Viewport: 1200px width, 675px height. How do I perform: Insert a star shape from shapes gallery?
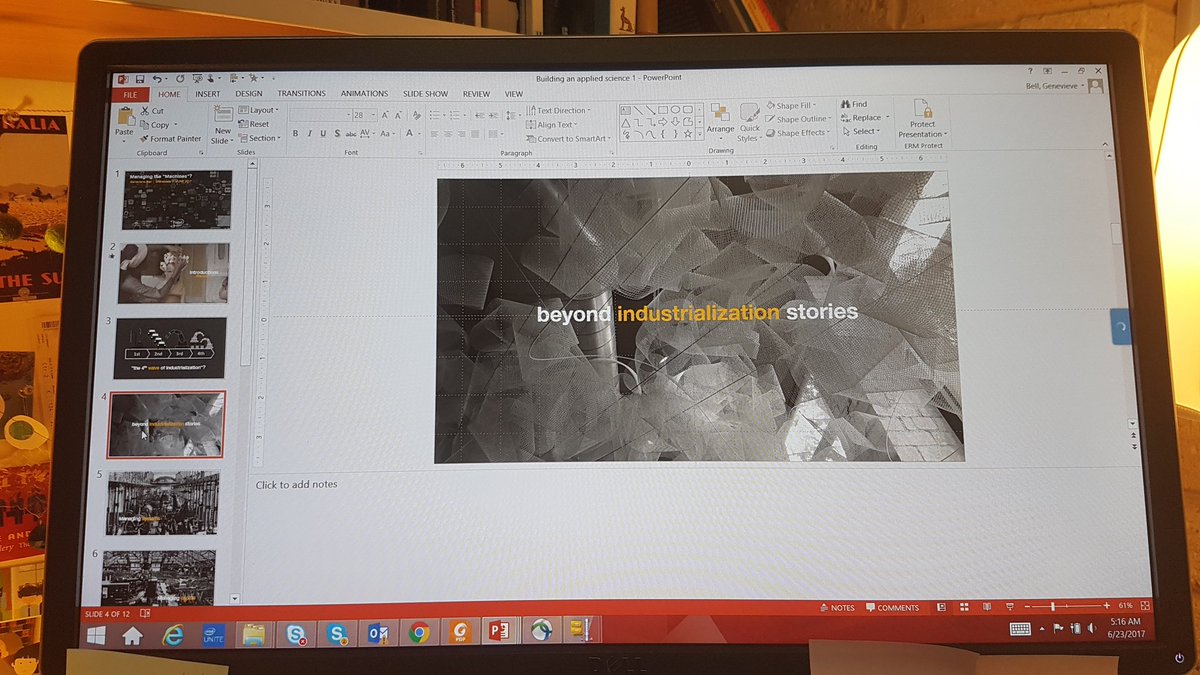click(x=689, y=132)
